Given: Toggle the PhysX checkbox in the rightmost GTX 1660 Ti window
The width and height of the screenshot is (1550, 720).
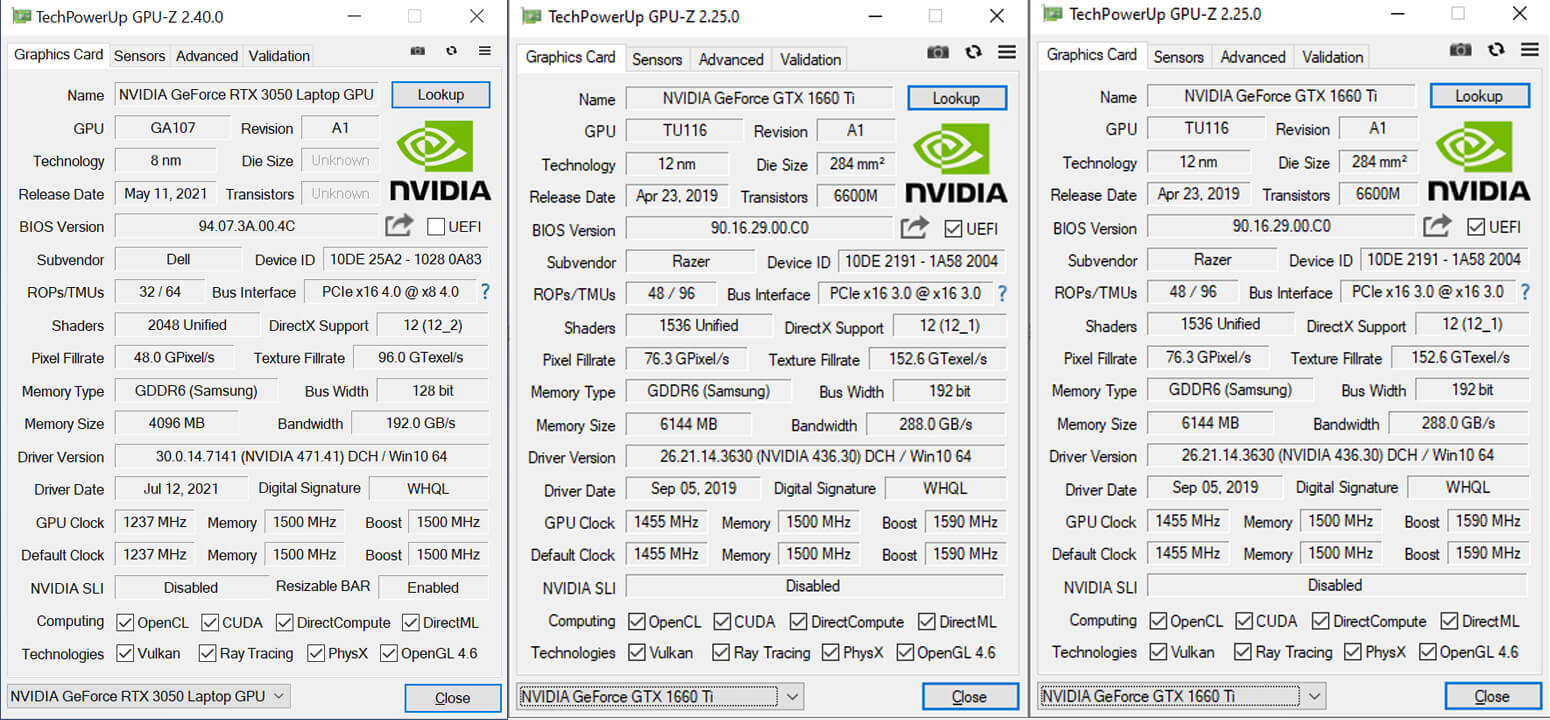Looking at the screenshot, I should click(1354, 652).
